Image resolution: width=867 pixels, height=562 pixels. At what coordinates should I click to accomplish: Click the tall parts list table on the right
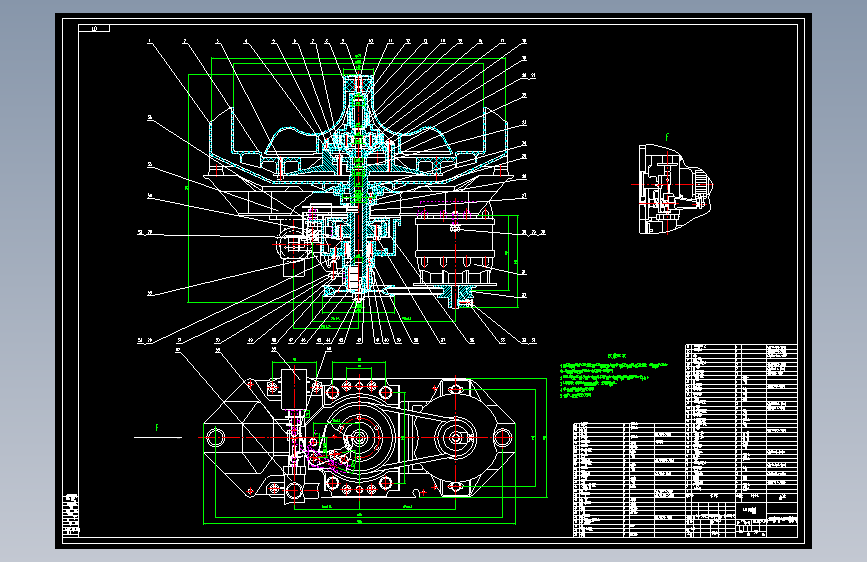(x=741, y=423)
